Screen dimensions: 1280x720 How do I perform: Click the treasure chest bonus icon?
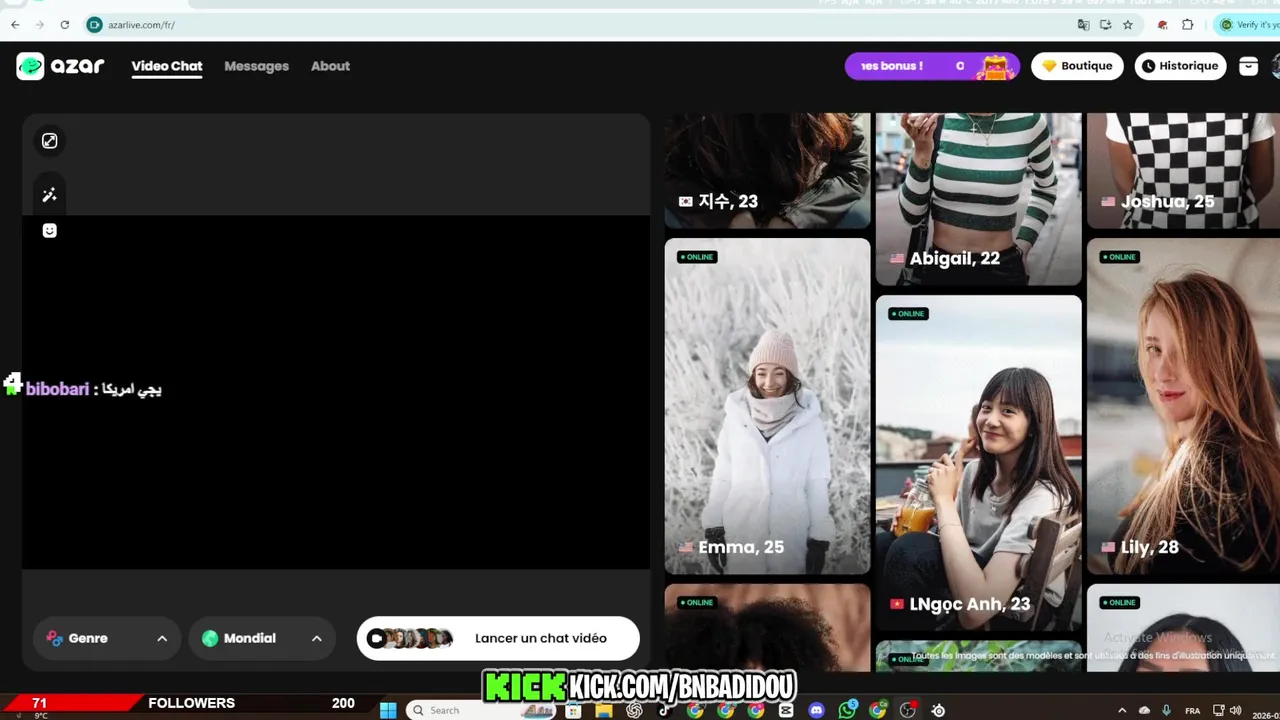coord(995,66)
